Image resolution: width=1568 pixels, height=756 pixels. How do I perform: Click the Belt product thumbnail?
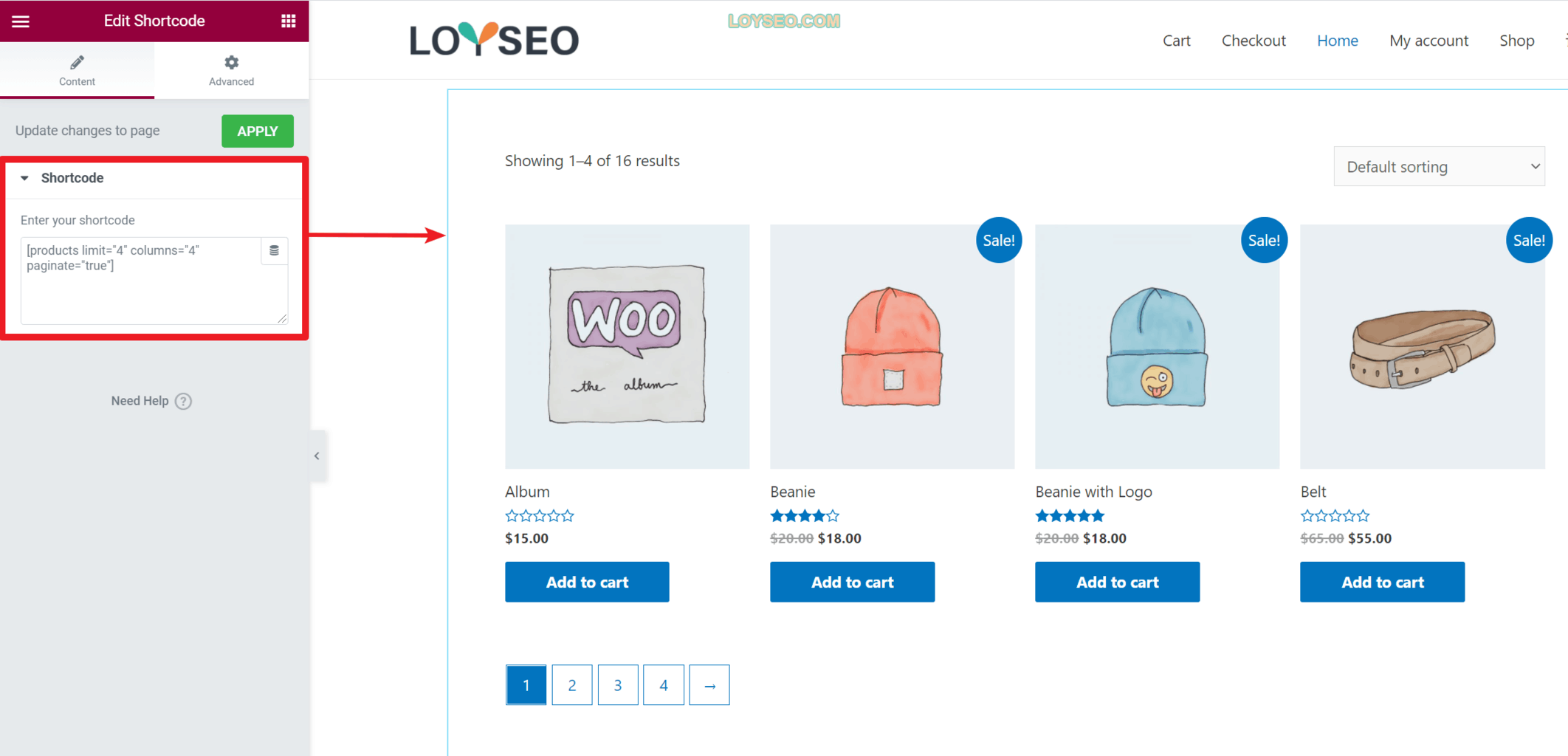[1423, 346]
